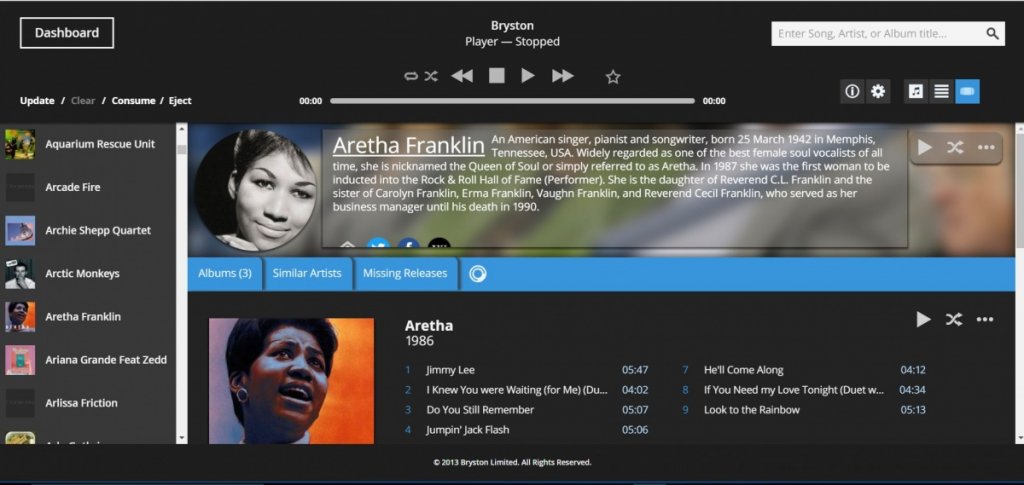Click Update link
The width and height of the screenshot is (1024, 485).
click(x=37, y=101)
